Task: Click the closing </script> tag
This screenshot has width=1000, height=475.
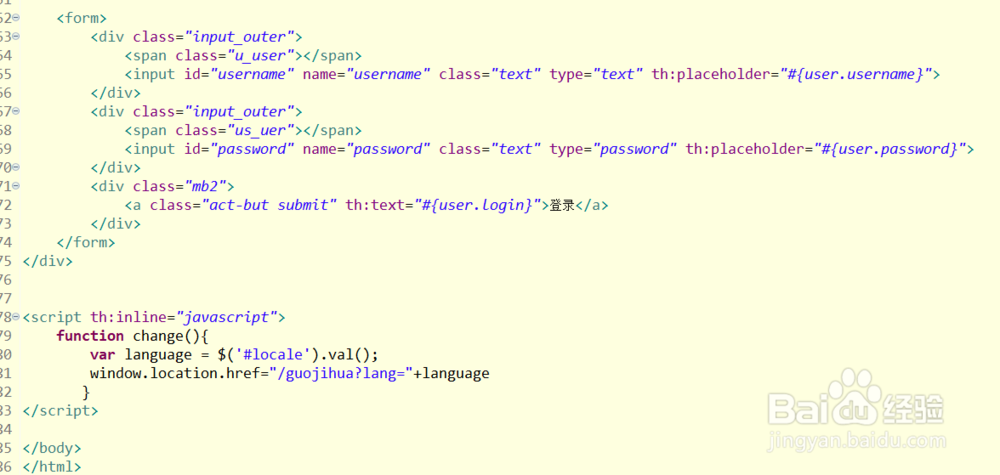Action: pyautogui.click(x=61, y=410)
